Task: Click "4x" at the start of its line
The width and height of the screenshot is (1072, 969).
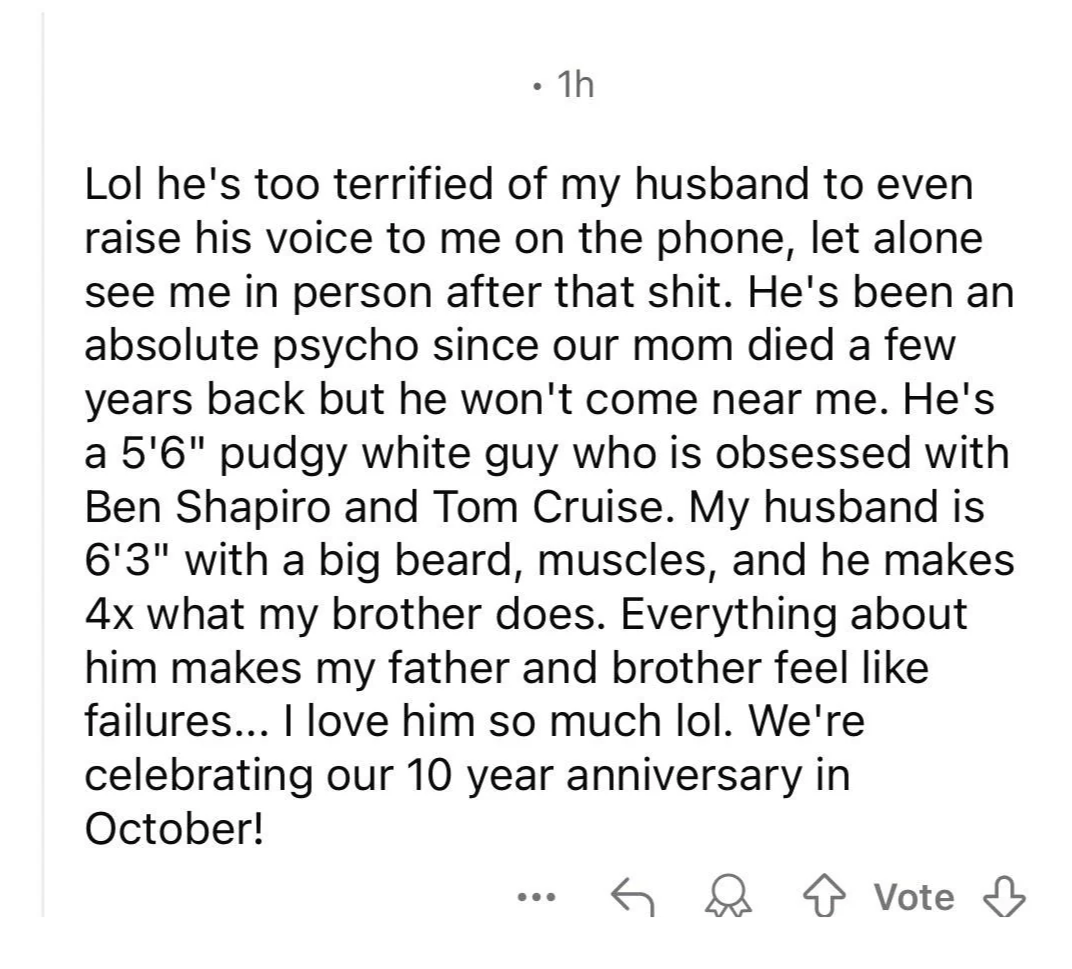Action: click(109, 614)
